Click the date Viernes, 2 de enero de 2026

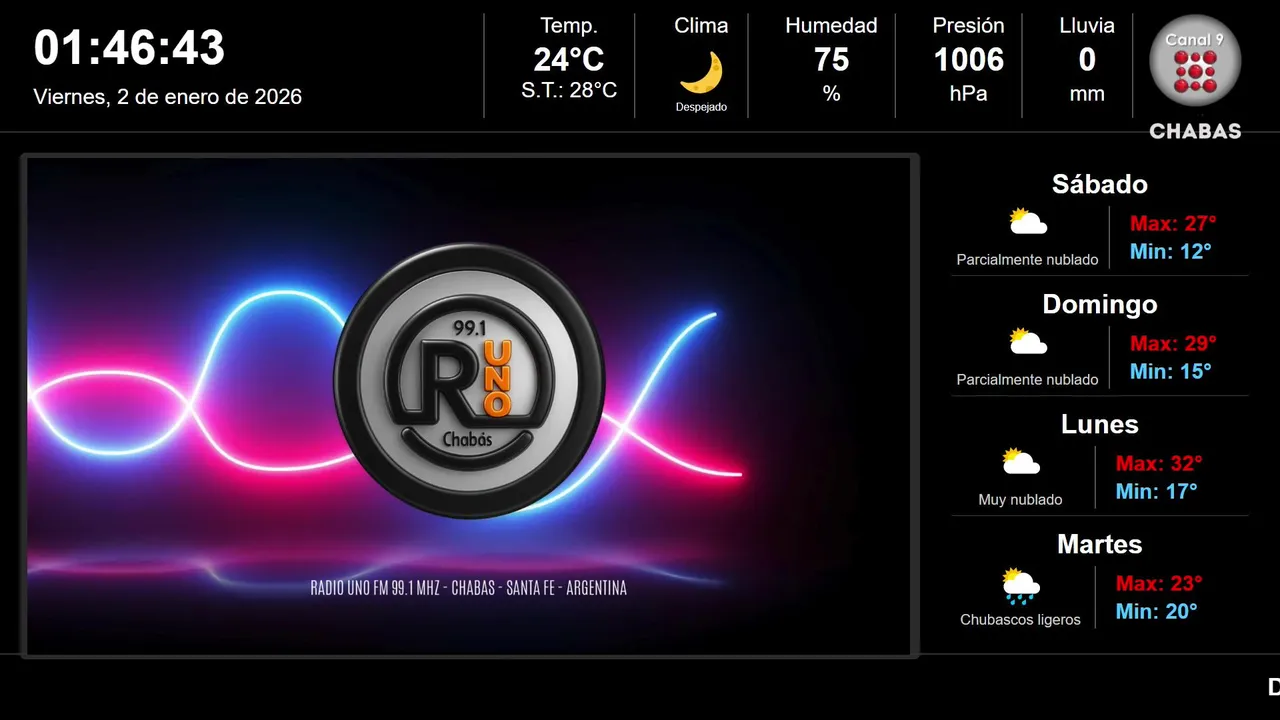pyautogui.click(x=168, y=97)
